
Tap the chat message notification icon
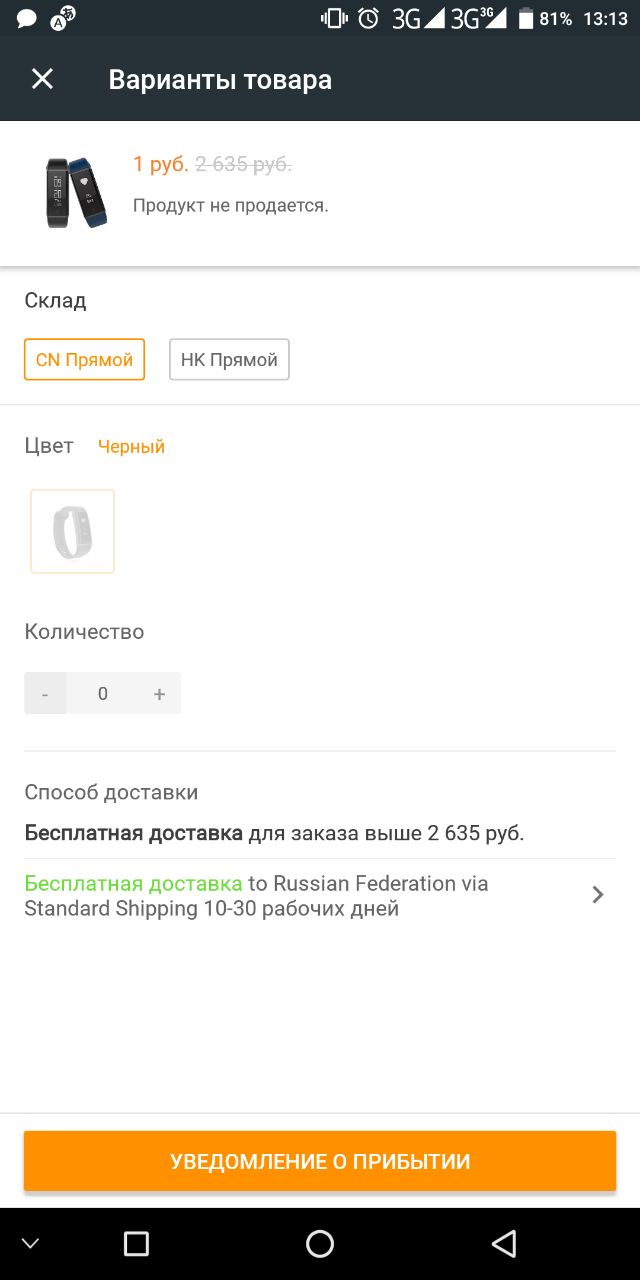point(27,19)
